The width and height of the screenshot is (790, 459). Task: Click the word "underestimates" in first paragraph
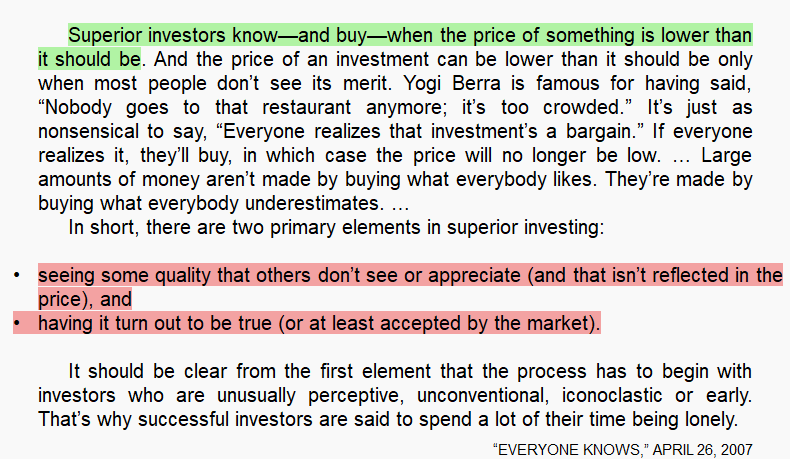(x=312, y=203)
